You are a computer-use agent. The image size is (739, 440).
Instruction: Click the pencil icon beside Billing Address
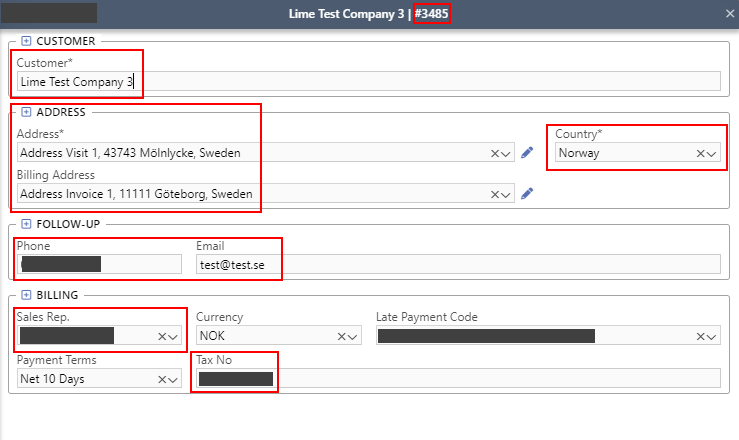click(527, 193)
